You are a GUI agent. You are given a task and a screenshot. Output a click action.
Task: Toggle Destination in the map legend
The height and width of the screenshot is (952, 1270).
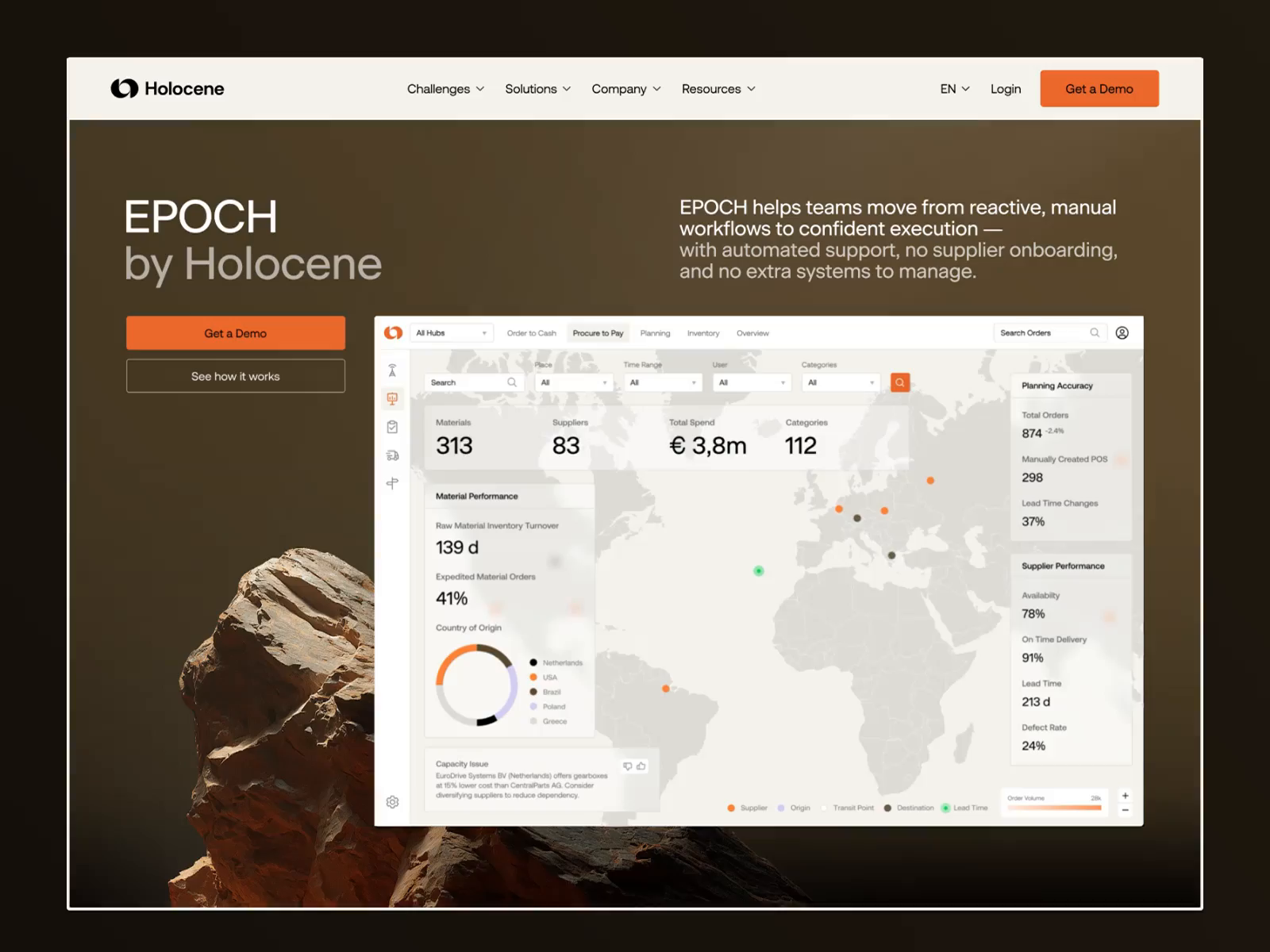coord(909,808)
